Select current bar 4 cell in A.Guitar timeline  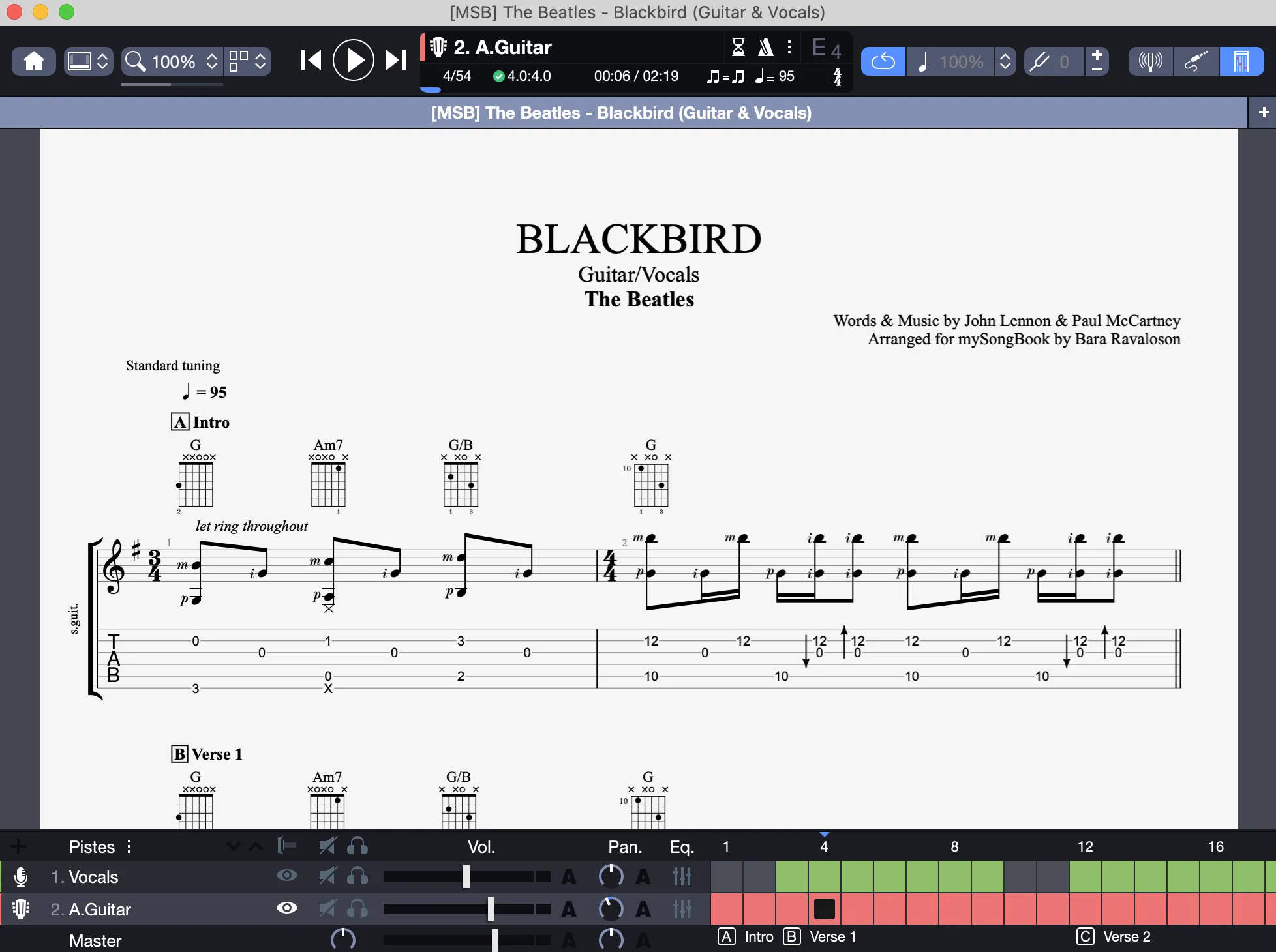tap(825, 909)
